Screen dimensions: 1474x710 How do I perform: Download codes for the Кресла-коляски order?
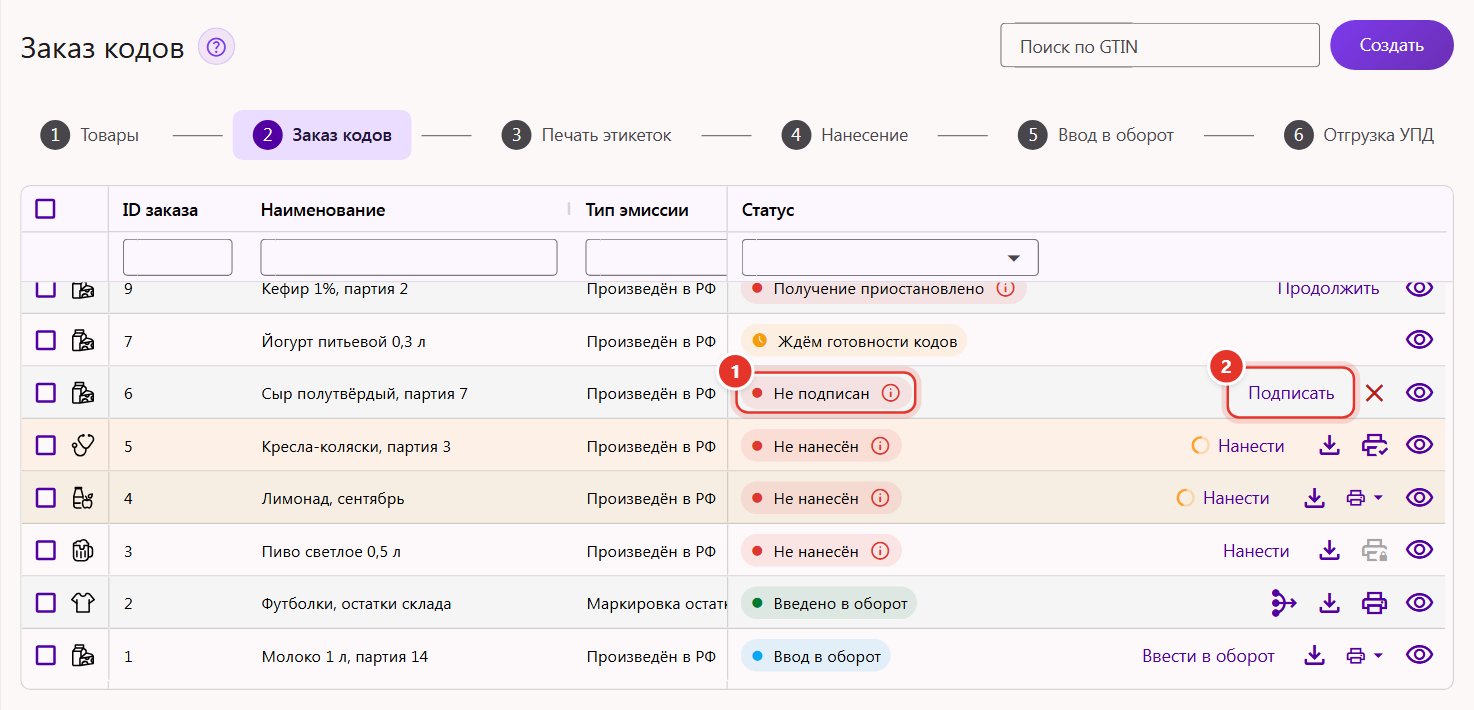(x=1329, y=445)
